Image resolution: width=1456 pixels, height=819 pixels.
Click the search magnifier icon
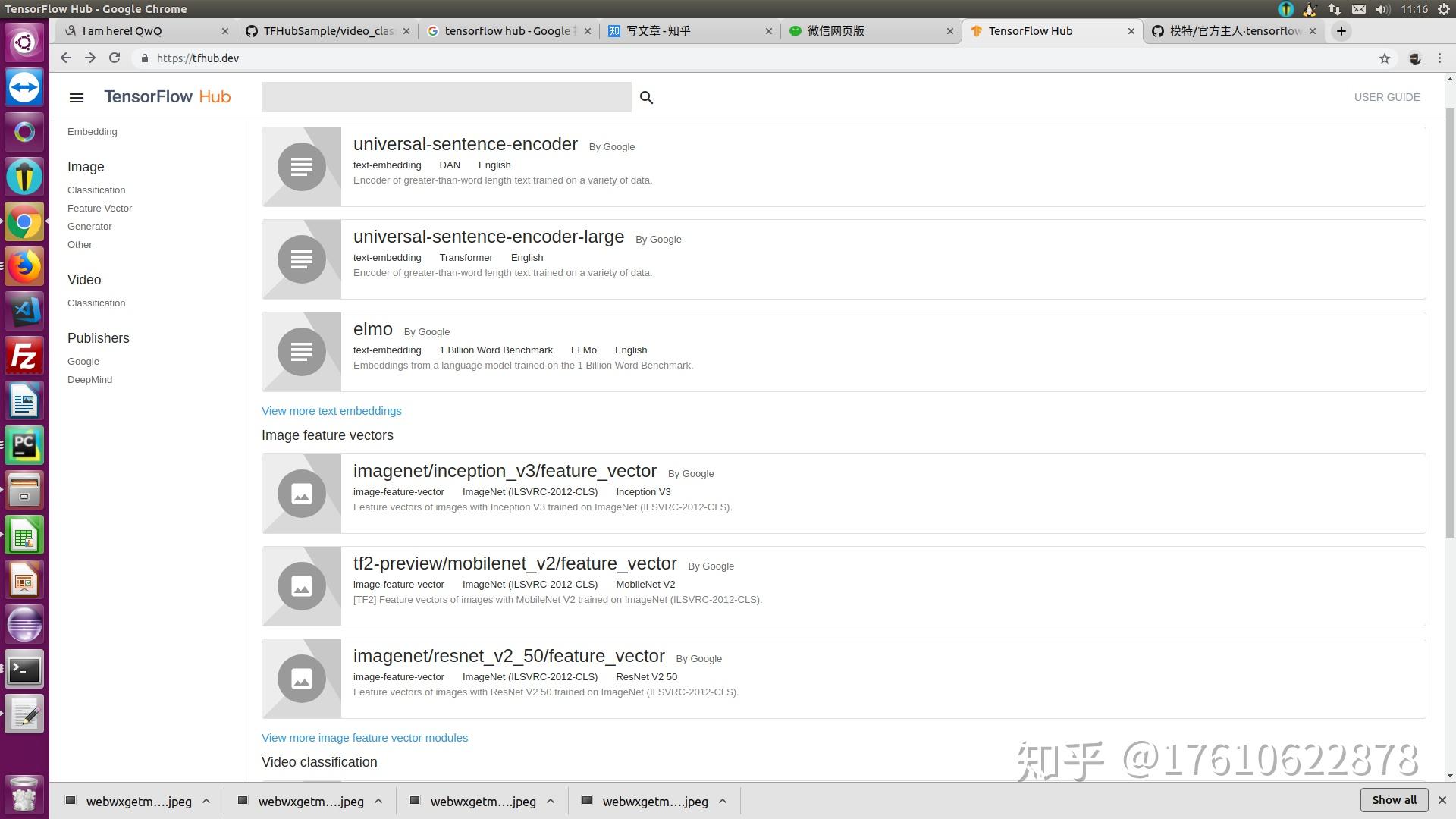(x=646, y=97)
